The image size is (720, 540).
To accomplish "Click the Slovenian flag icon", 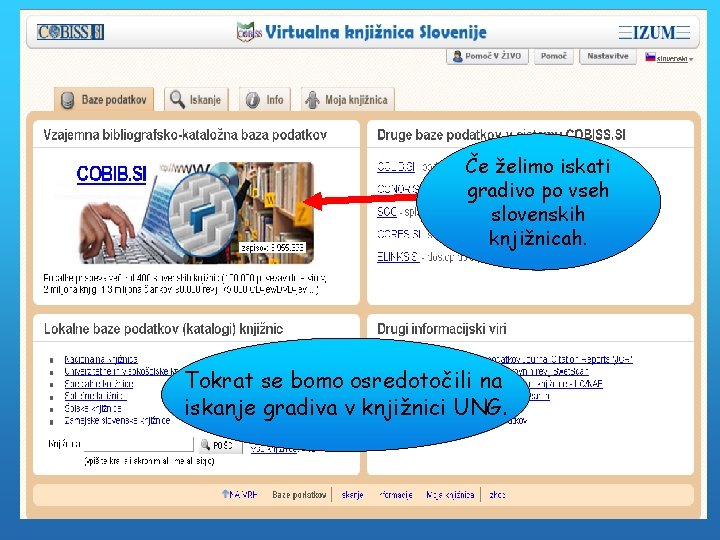I will (x=650, y=57).
